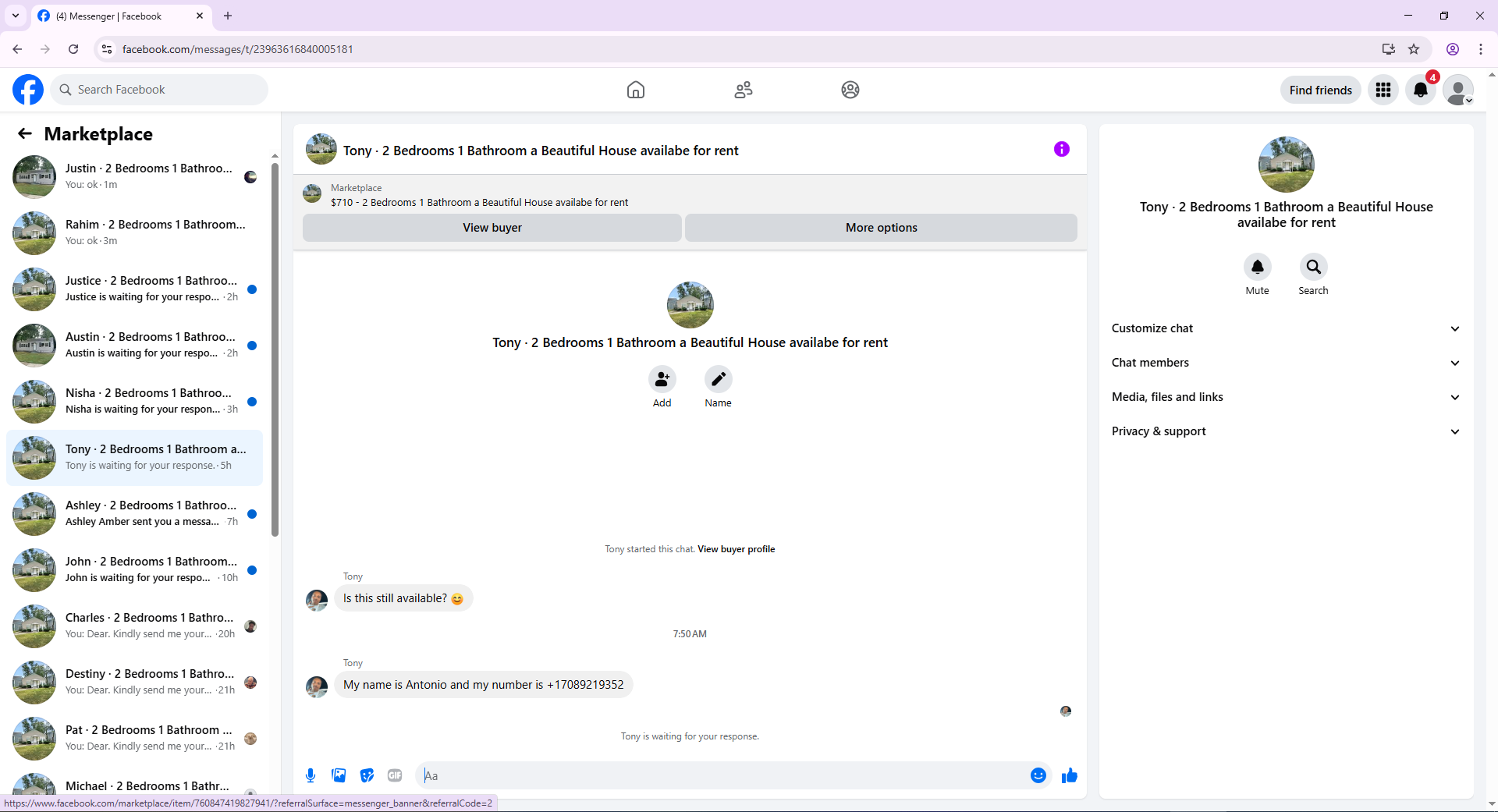The width and height of the screenshot is (1498, 812).
Task: Expand the Chat members section
Action: pos(1287,363)
